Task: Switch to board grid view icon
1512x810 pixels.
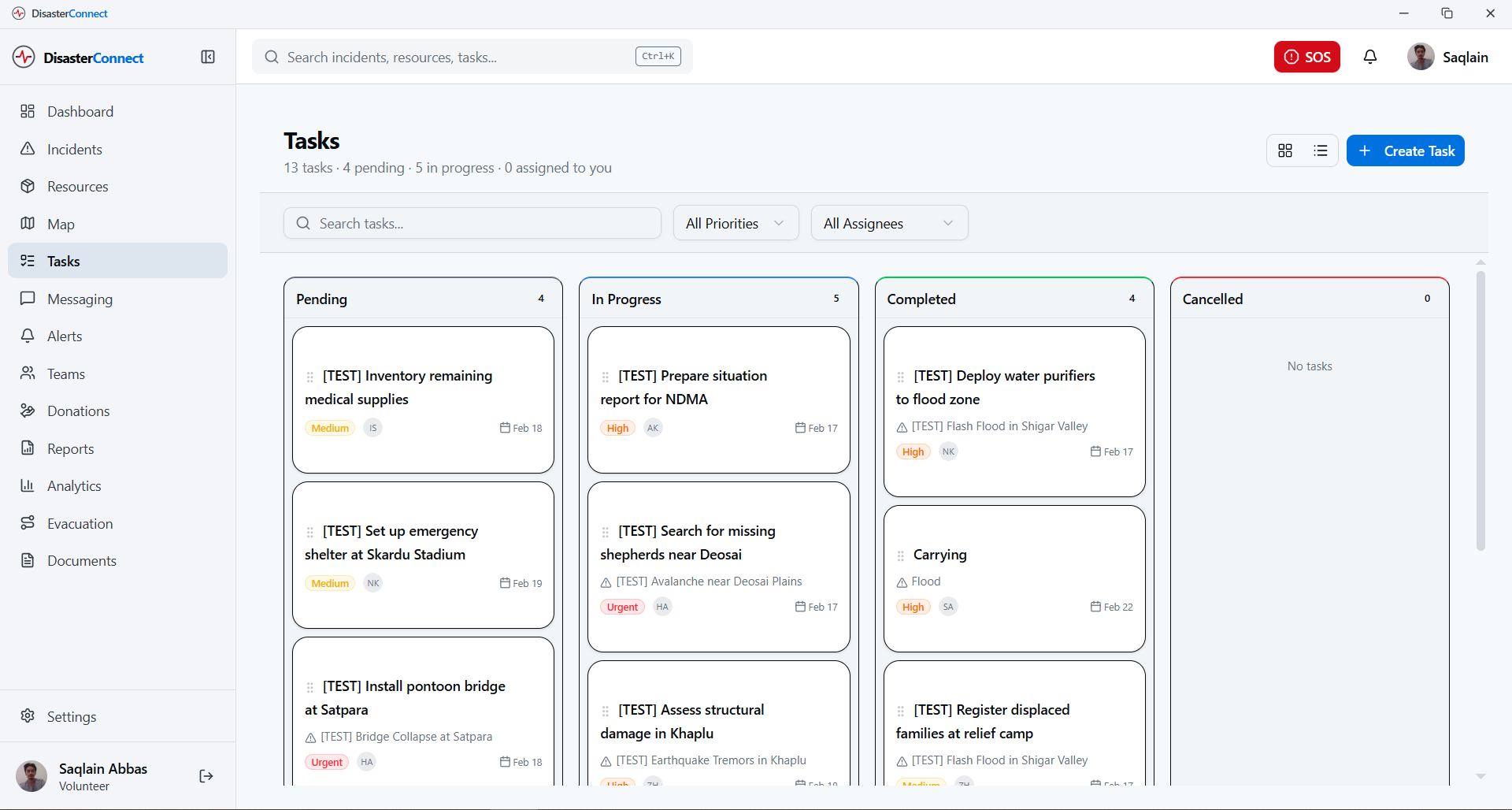Action: [x=1285, y=150]
